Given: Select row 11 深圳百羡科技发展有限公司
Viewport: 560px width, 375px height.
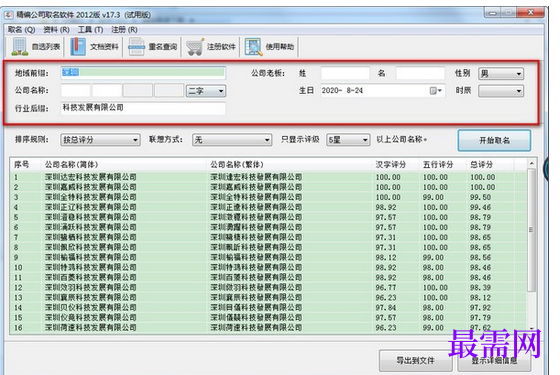Looking at the screenshot, I should [x=268, y=278].
